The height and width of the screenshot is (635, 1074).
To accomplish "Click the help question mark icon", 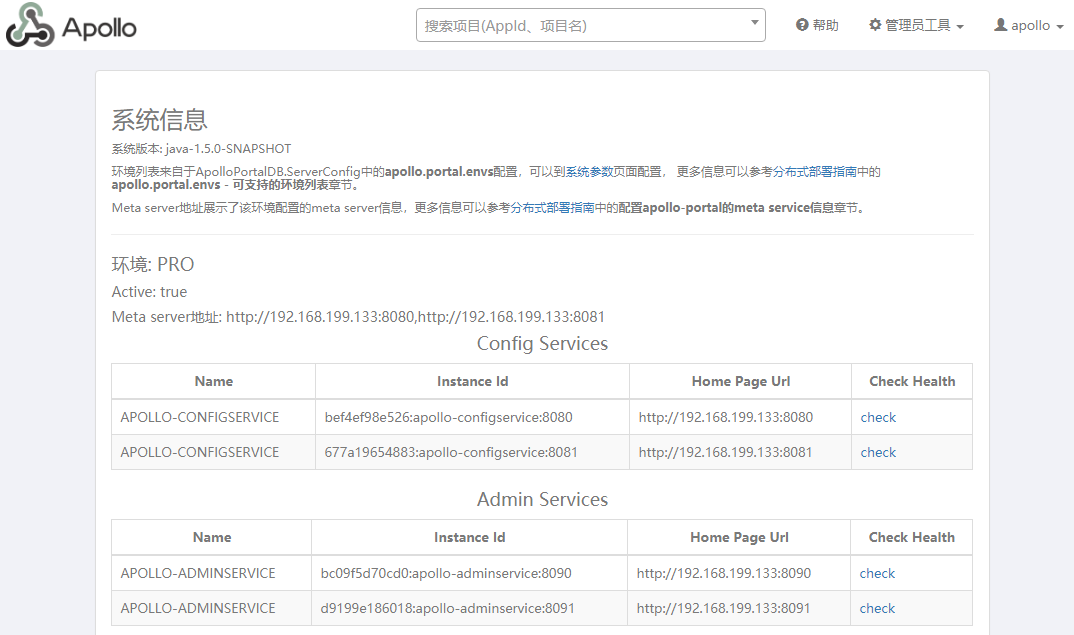I will point(802,25).
